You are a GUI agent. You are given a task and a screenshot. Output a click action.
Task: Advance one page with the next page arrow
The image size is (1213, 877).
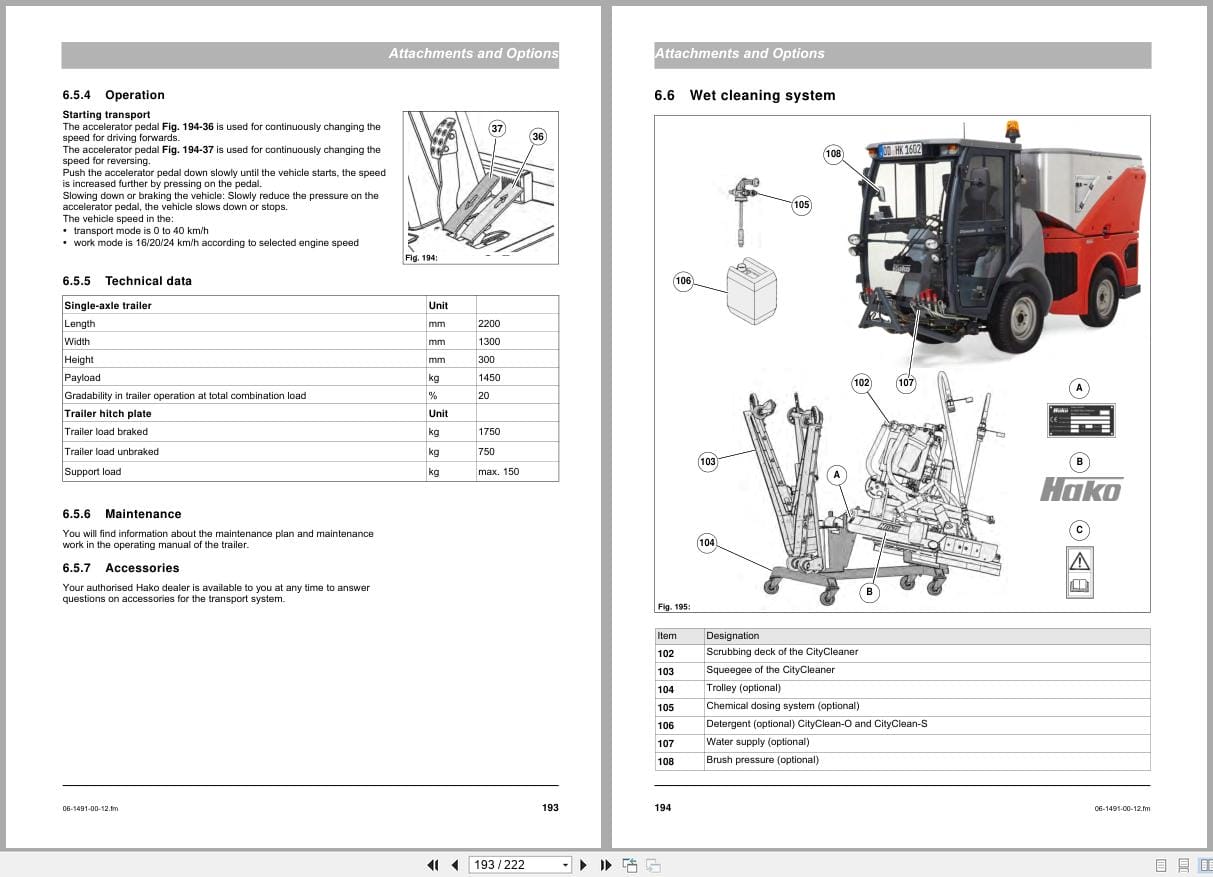[x=584, y=864]
